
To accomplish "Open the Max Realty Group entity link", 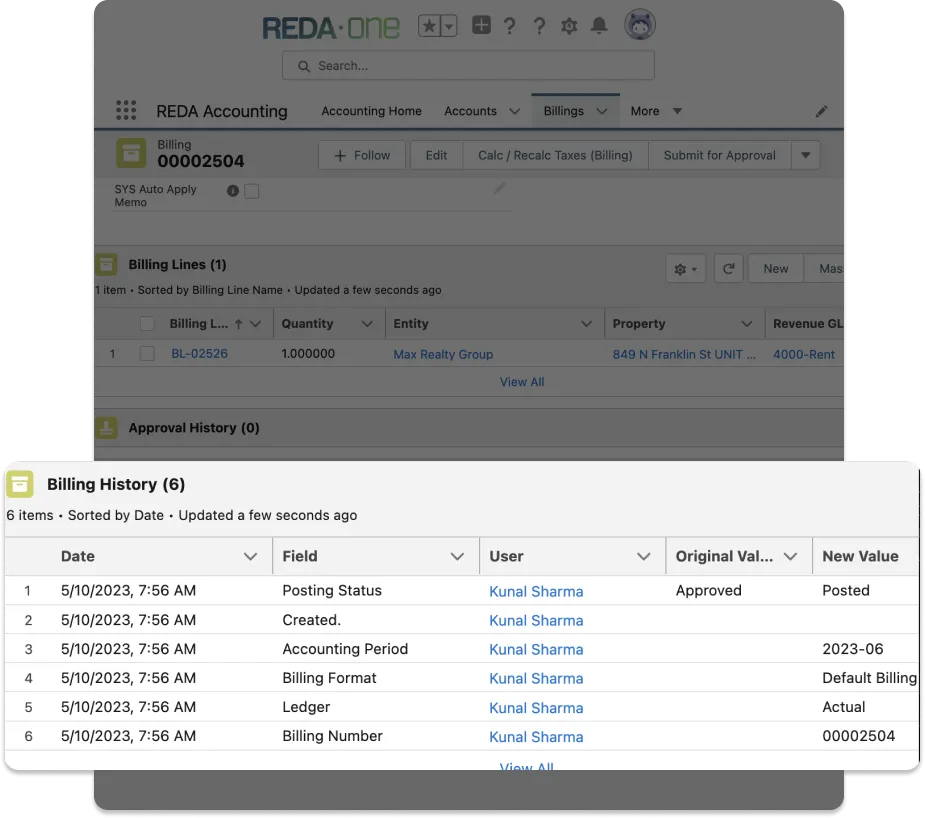I will (443, 354).
